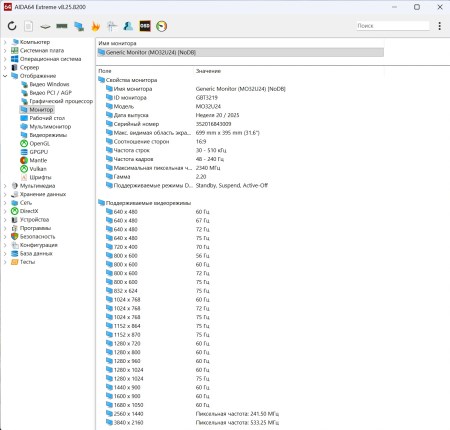The width and height of the screenshot is (450, 430).
Task: Click the Свойства монитора group header
Action: tap(127, 80)
